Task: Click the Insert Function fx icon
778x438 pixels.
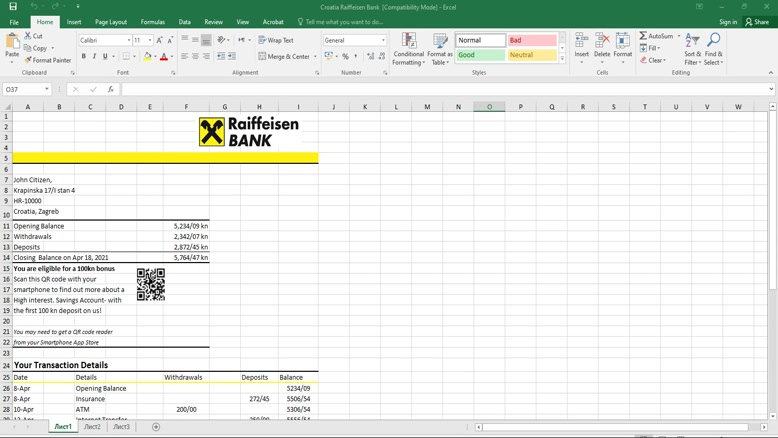Action: (110, 89)
